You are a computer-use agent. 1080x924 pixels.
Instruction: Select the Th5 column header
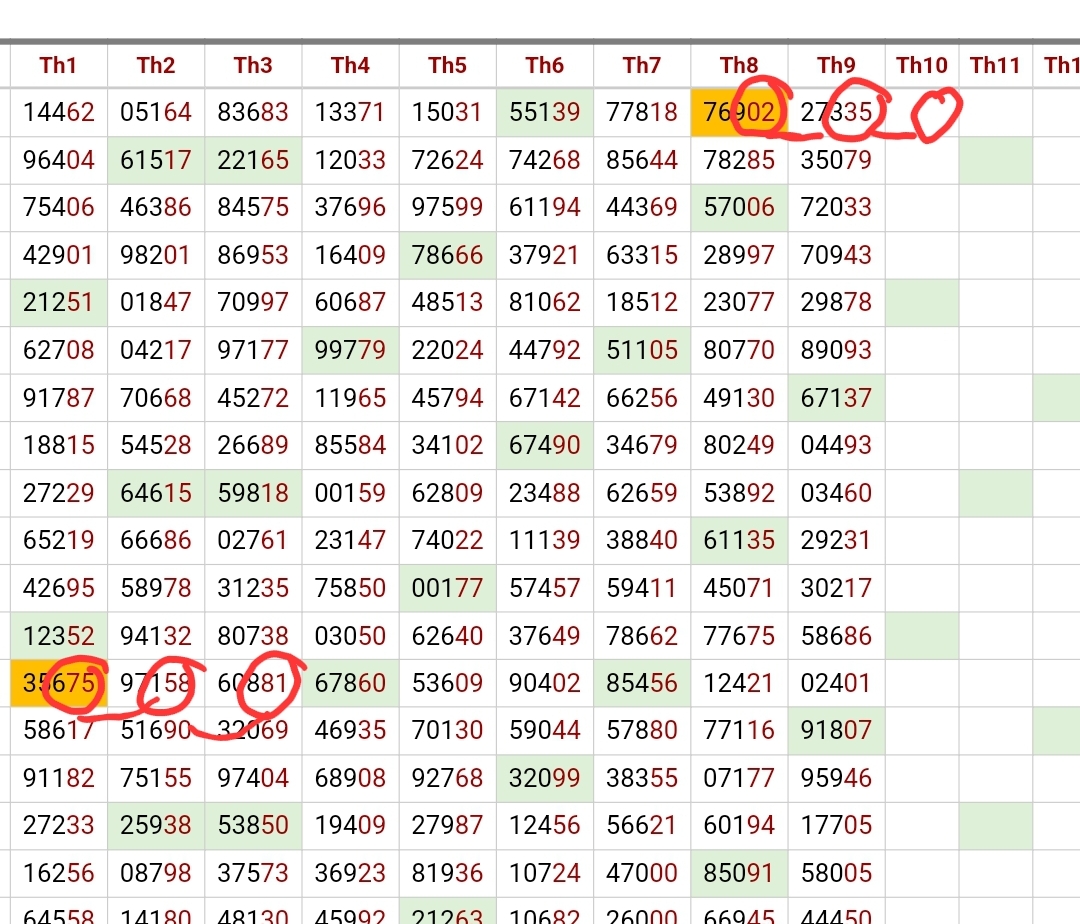pyautogui.click(x=447, y=66)
